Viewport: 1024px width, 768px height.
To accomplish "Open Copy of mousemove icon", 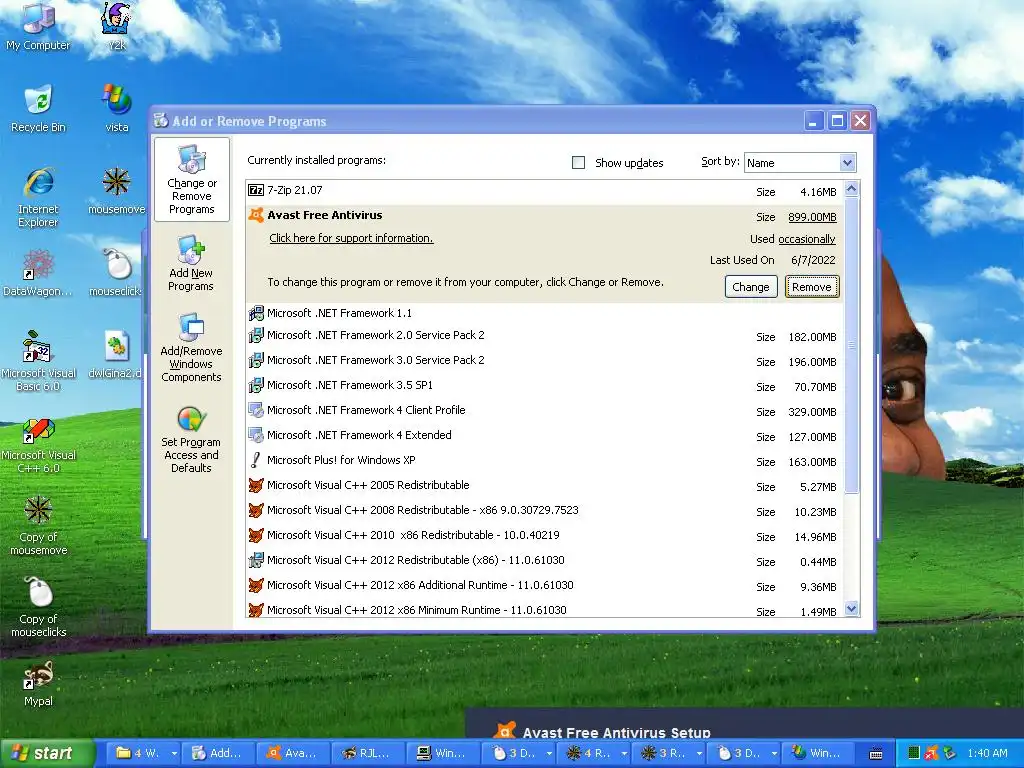I will point(38,525).
